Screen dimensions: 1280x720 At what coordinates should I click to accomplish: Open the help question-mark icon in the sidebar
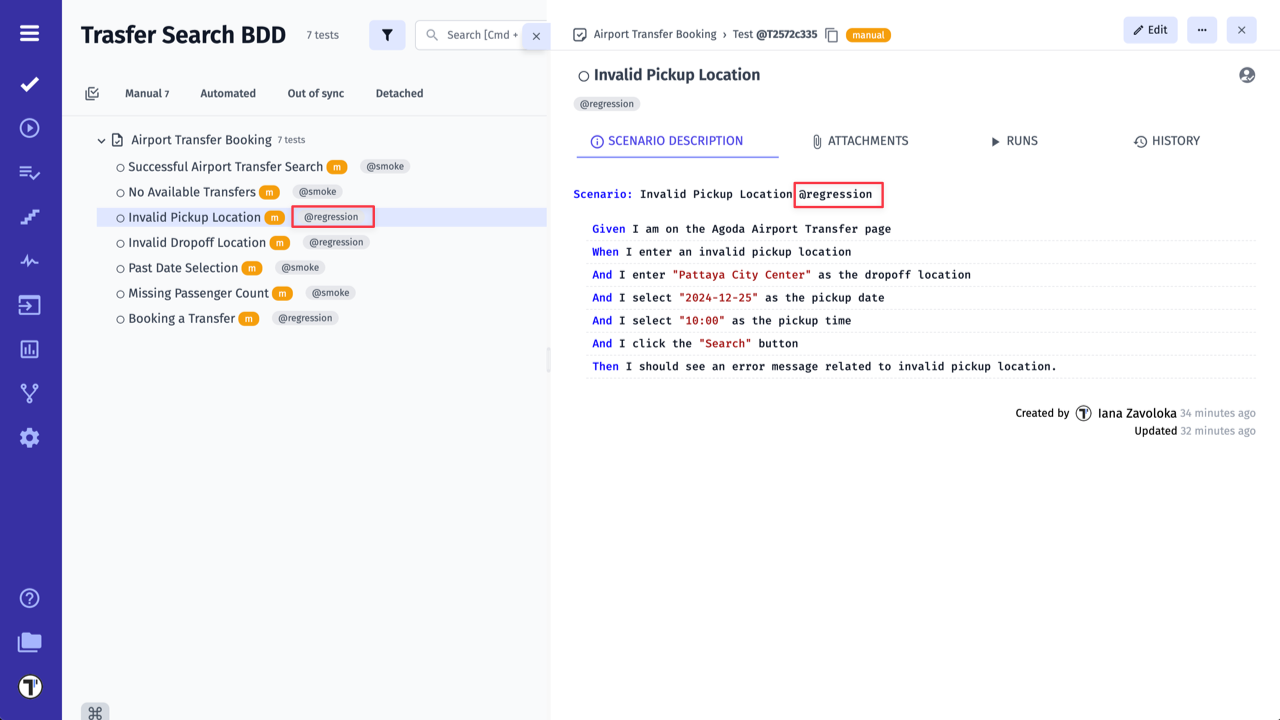pyautogui.click(x=29, y=598)
